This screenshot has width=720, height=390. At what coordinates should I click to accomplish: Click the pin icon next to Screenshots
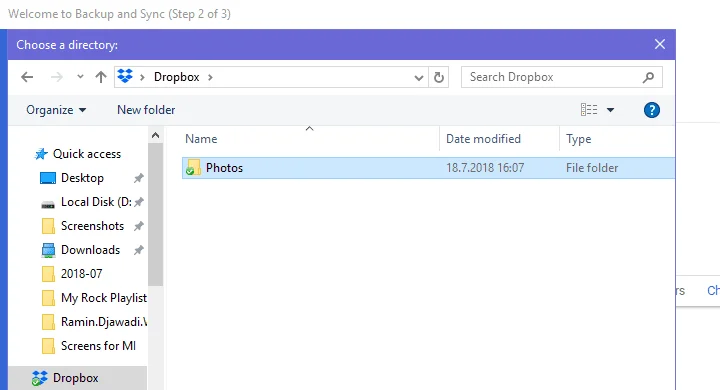[x=139, y=226]
